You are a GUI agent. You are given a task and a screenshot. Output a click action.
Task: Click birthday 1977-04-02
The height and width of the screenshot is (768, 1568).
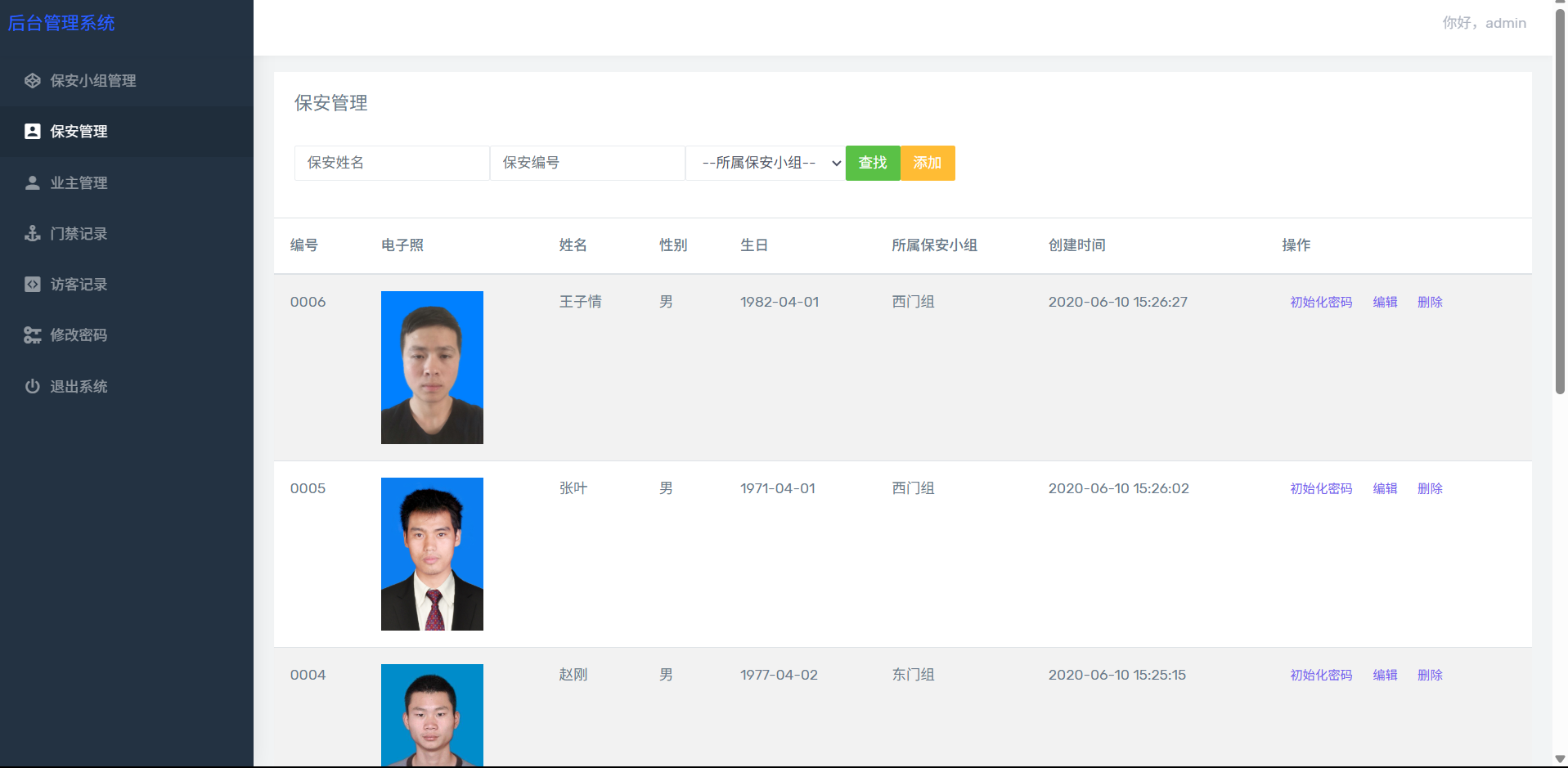(780, 675)
